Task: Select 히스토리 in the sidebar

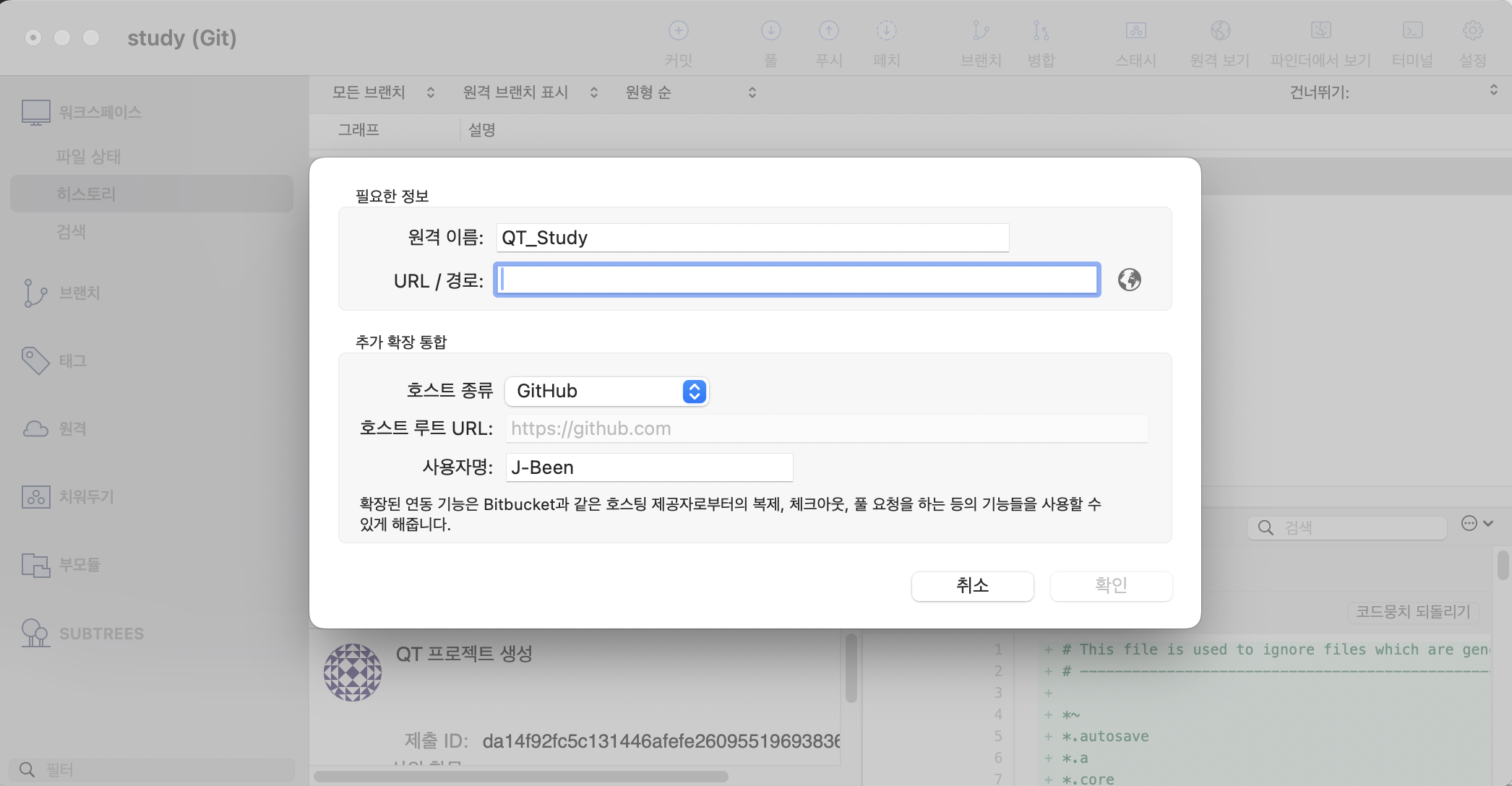Action: tap(87, 194)
